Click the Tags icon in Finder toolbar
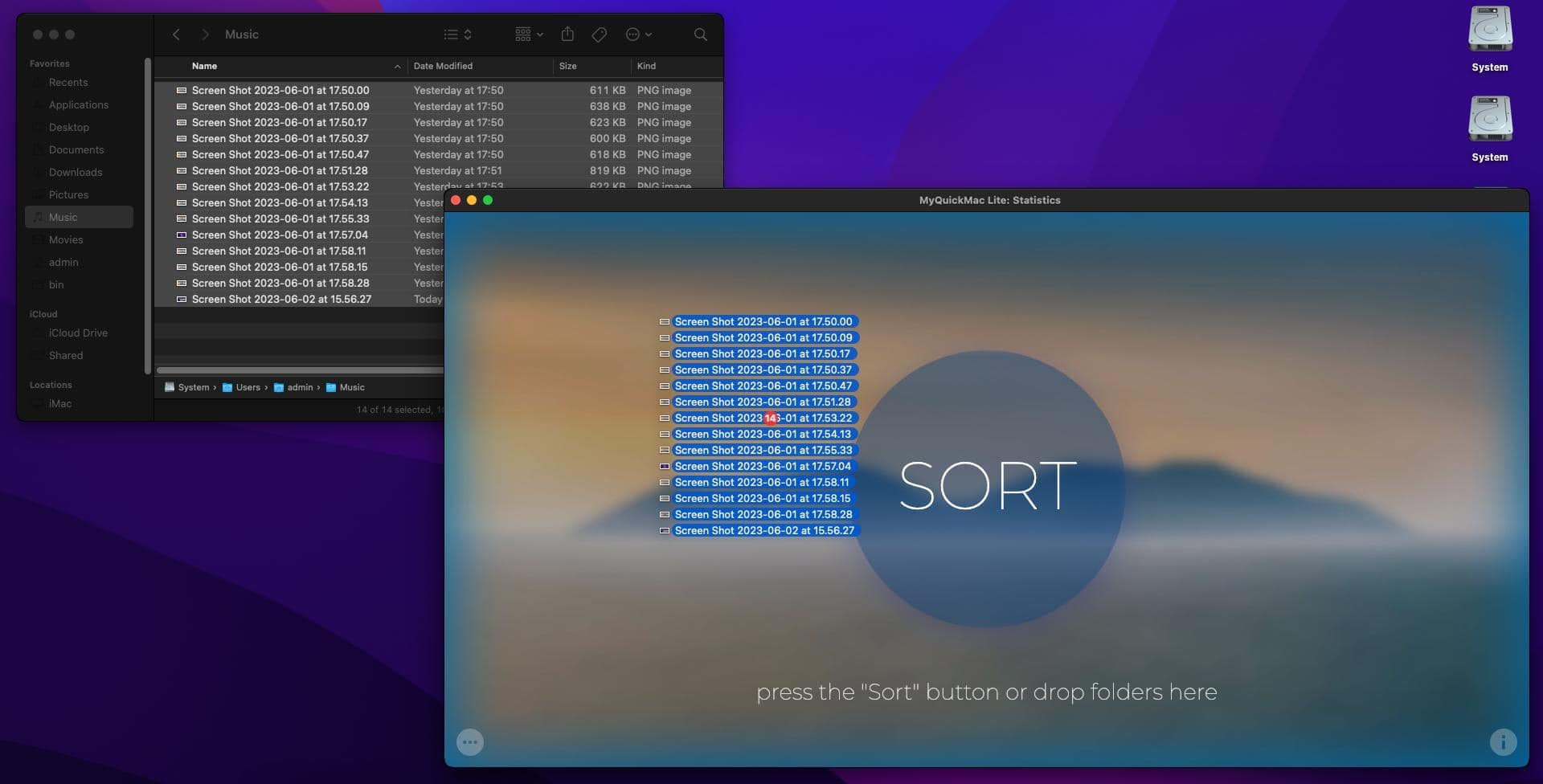Screen dimensions: 1543x784 [x=599, y=35]
